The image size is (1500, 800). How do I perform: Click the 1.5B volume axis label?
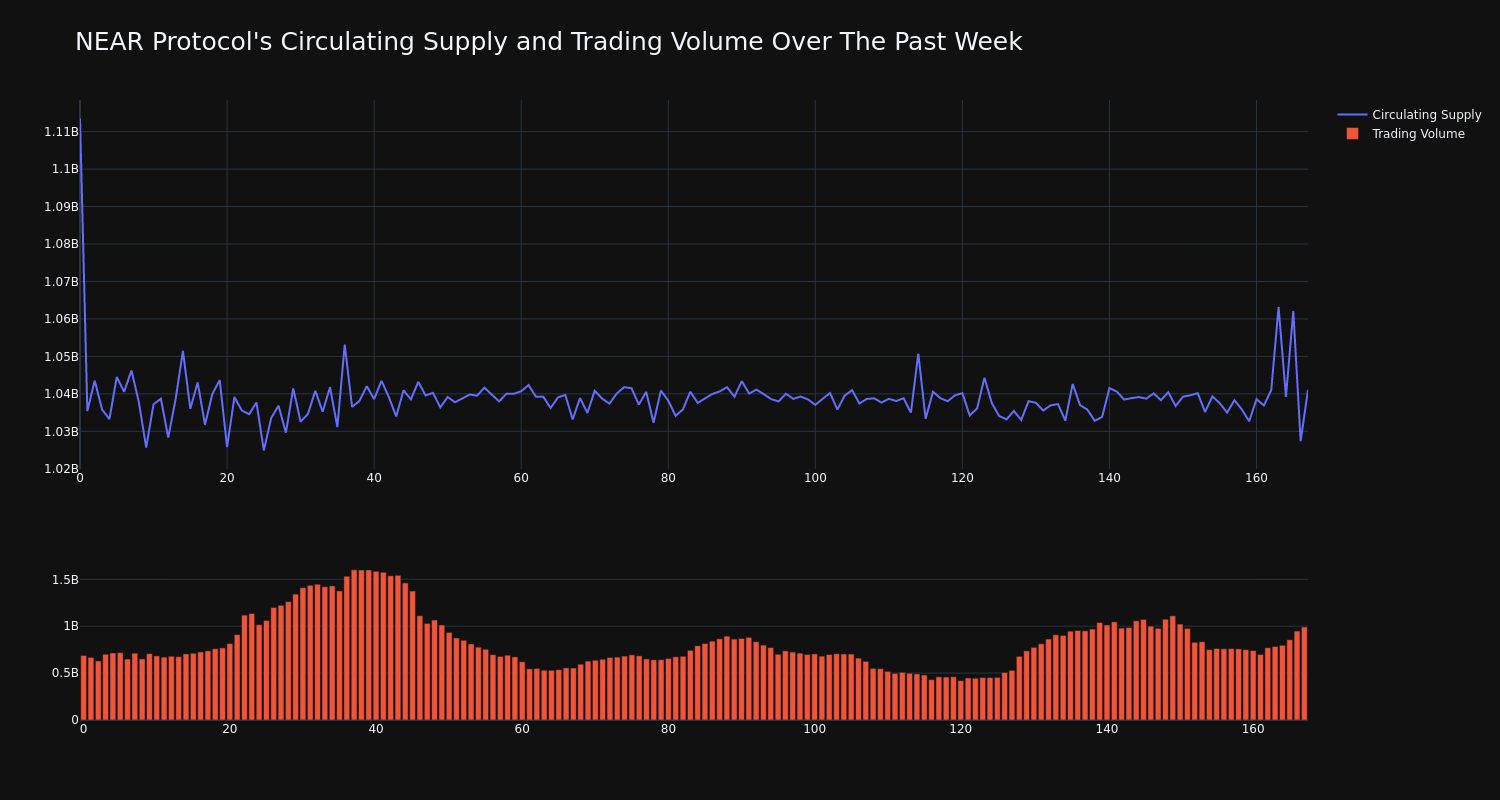point(65,580)
